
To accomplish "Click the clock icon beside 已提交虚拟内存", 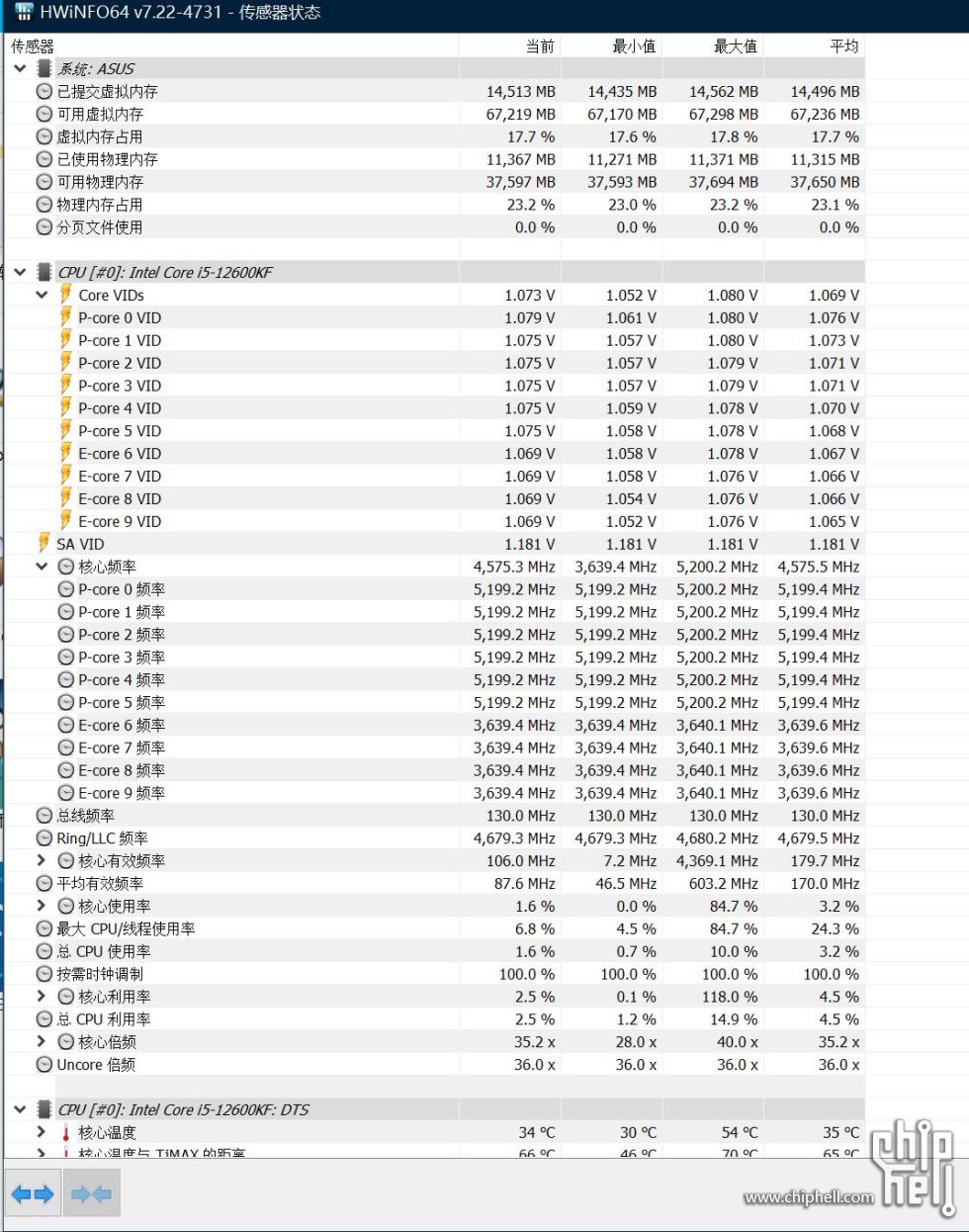I will (44, 91).
